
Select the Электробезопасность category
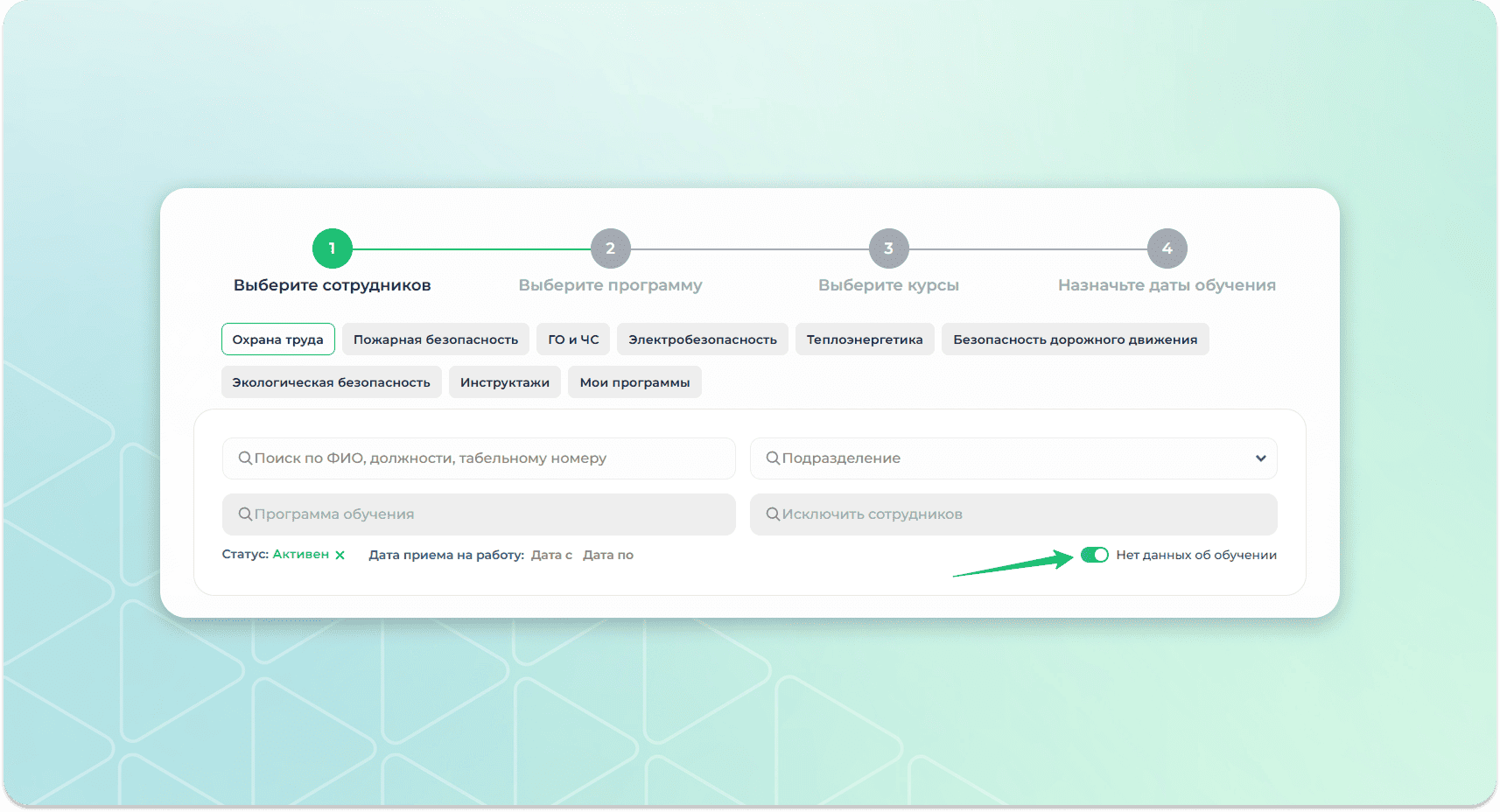[703, 339]
